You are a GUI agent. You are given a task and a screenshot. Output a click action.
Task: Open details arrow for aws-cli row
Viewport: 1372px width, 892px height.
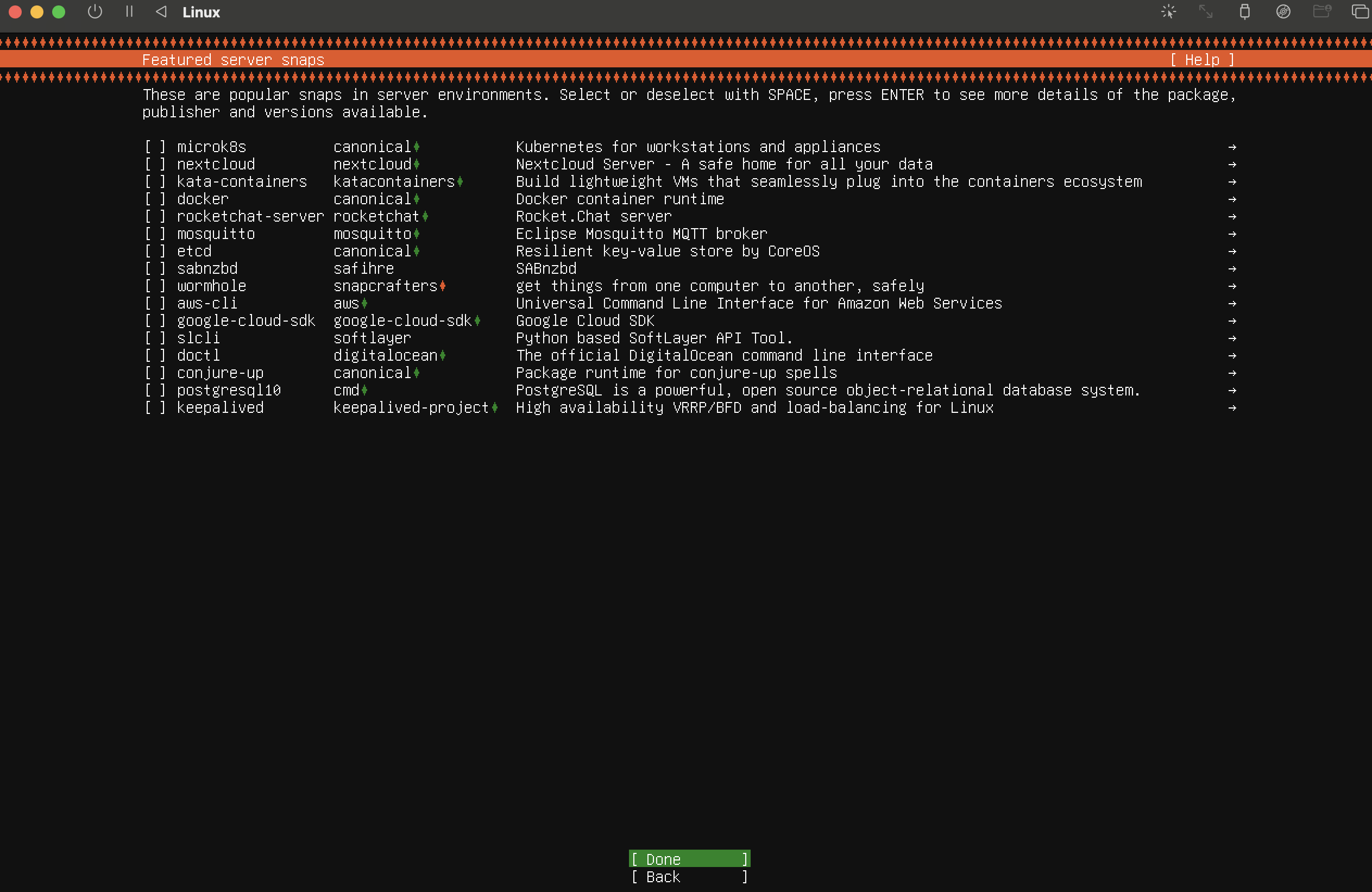(x=1232, y=303)
